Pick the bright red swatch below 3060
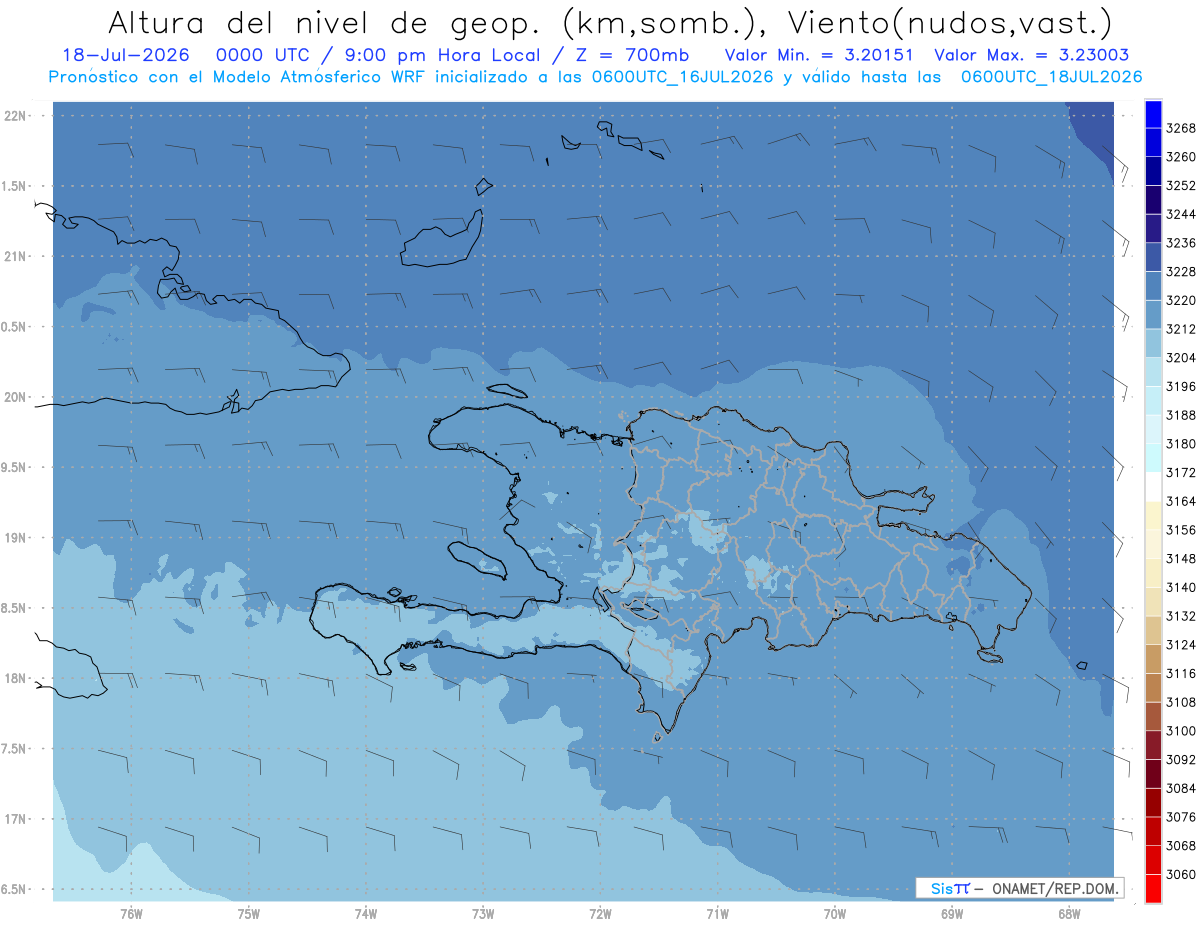 (x=1152, y=888)
